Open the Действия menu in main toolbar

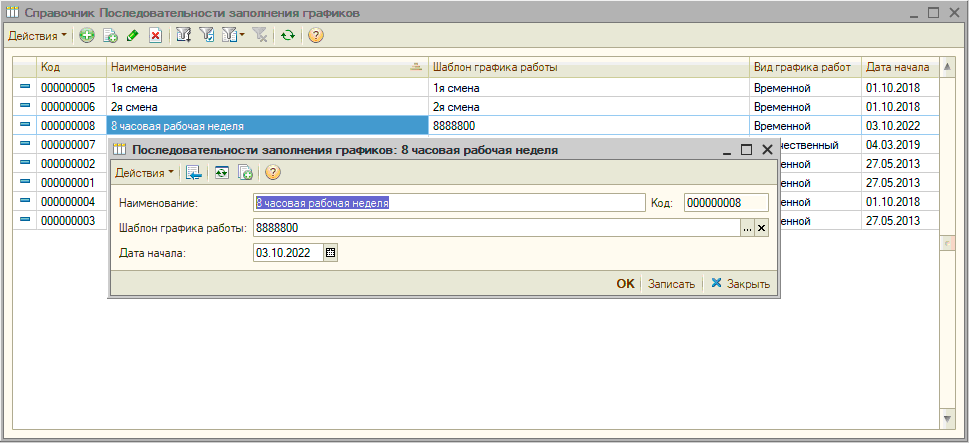point(37,36)
